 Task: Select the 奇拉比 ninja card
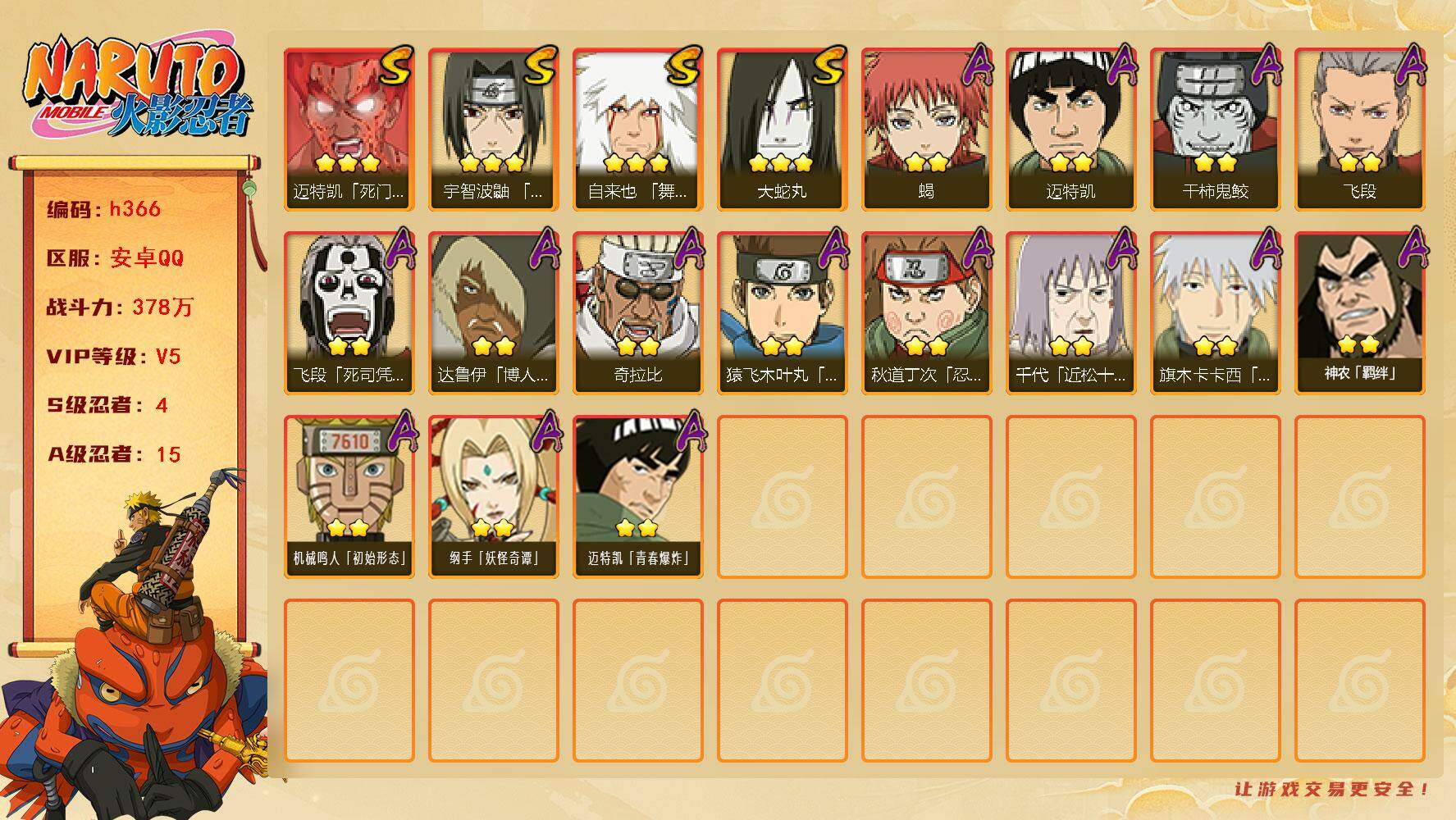point(637,313)
